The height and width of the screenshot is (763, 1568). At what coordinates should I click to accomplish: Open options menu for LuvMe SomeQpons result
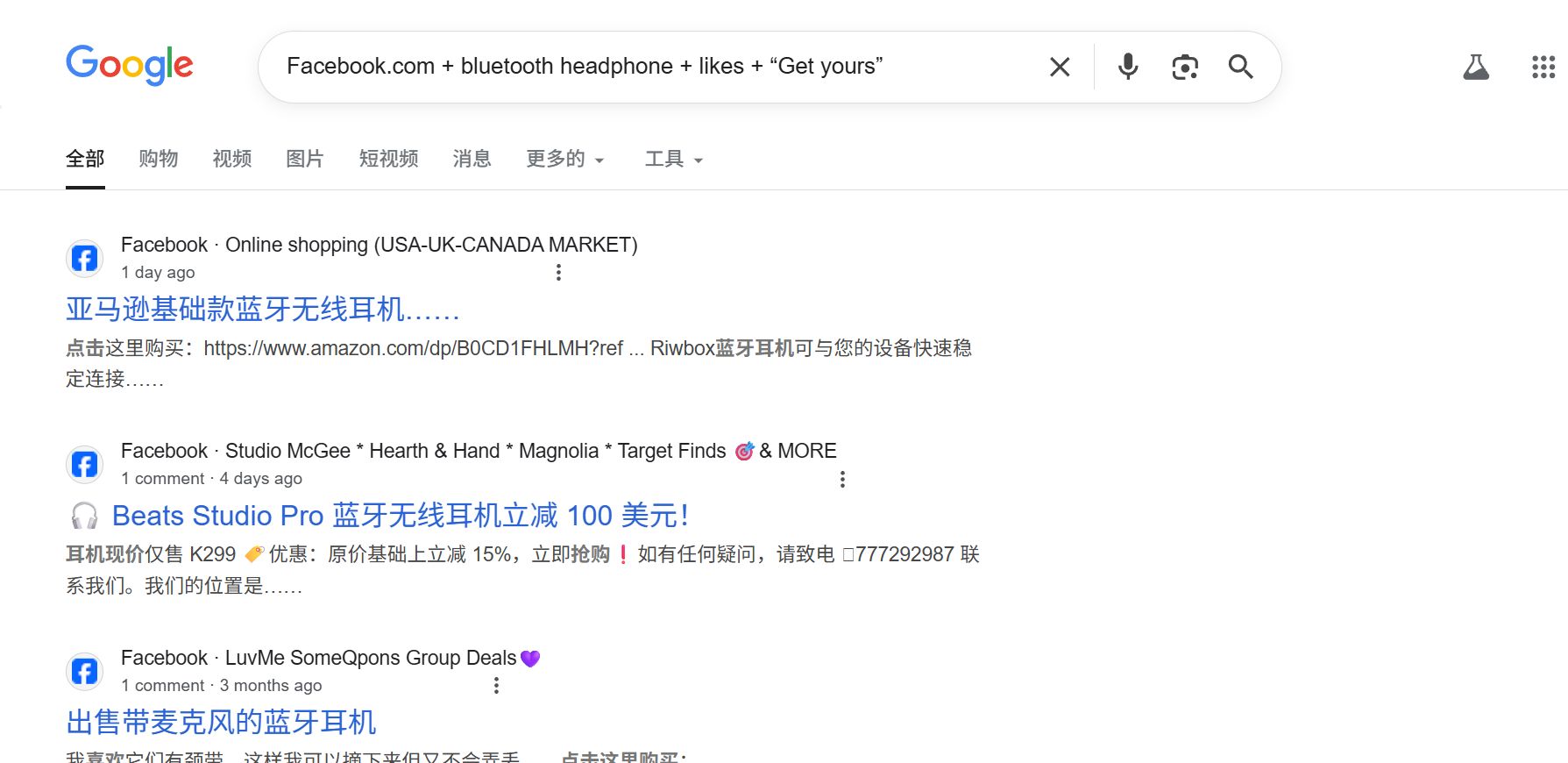pyautogui.click(x=496, y=686)
